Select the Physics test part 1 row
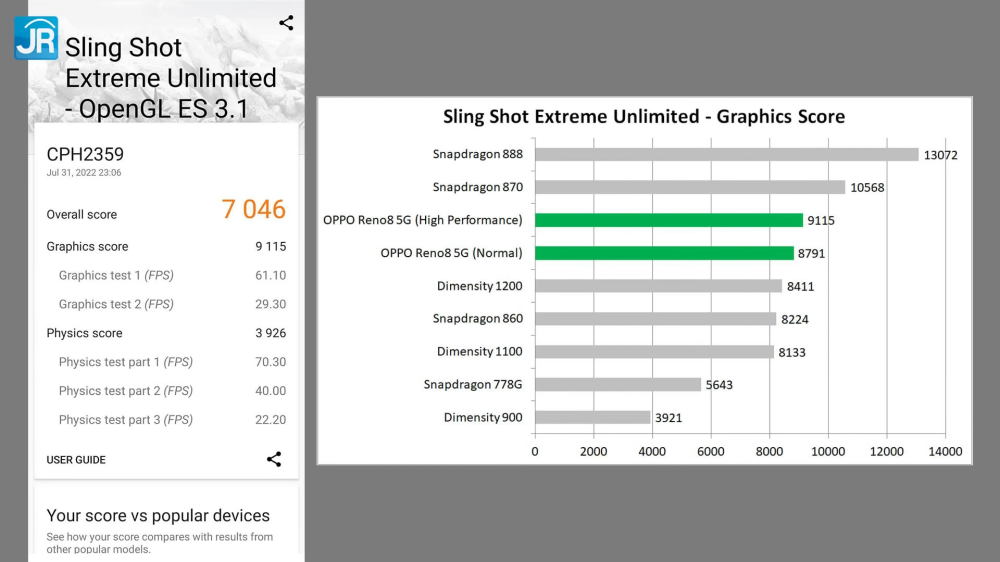 (166, 362)
